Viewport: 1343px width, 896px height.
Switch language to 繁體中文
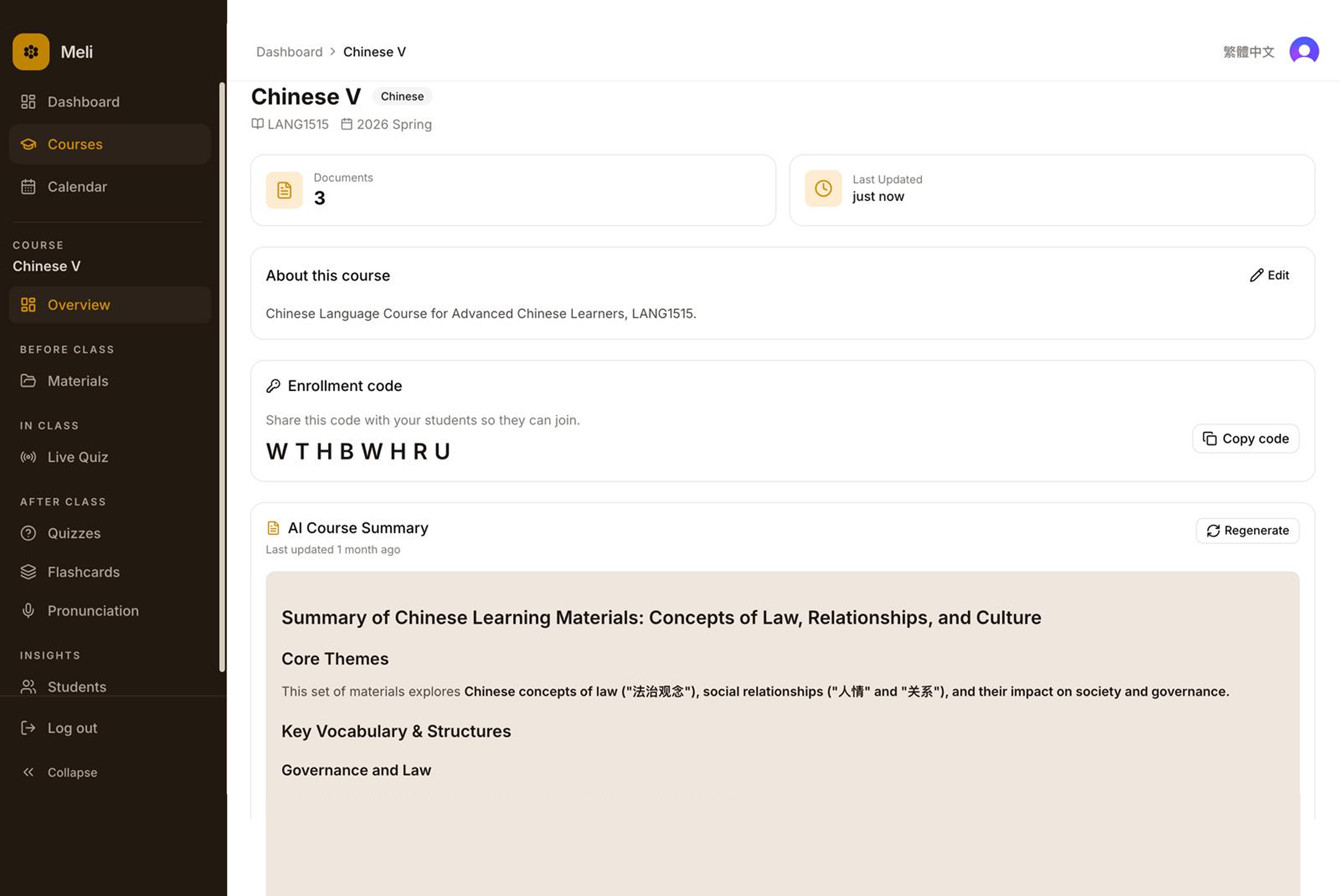[x=1248, y=52]
